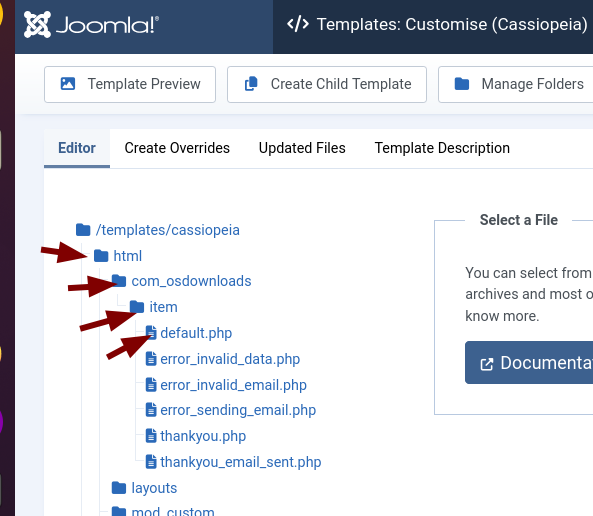Click the thankyou.php file icon
This screenshot has height=516, width=593.
[x=151, y=436]
